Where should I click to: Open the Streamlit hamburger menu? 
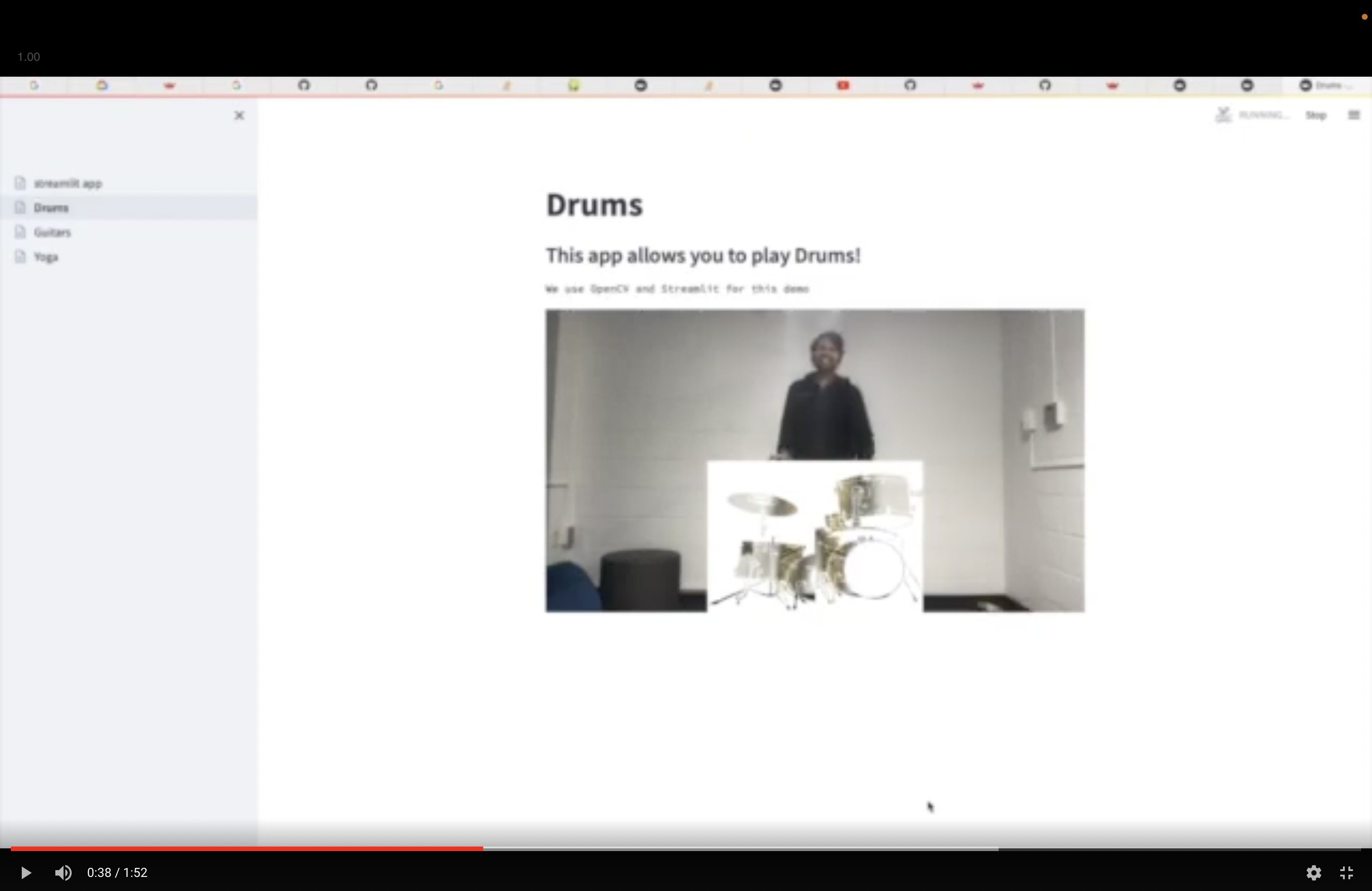(x=1353, y=115)
